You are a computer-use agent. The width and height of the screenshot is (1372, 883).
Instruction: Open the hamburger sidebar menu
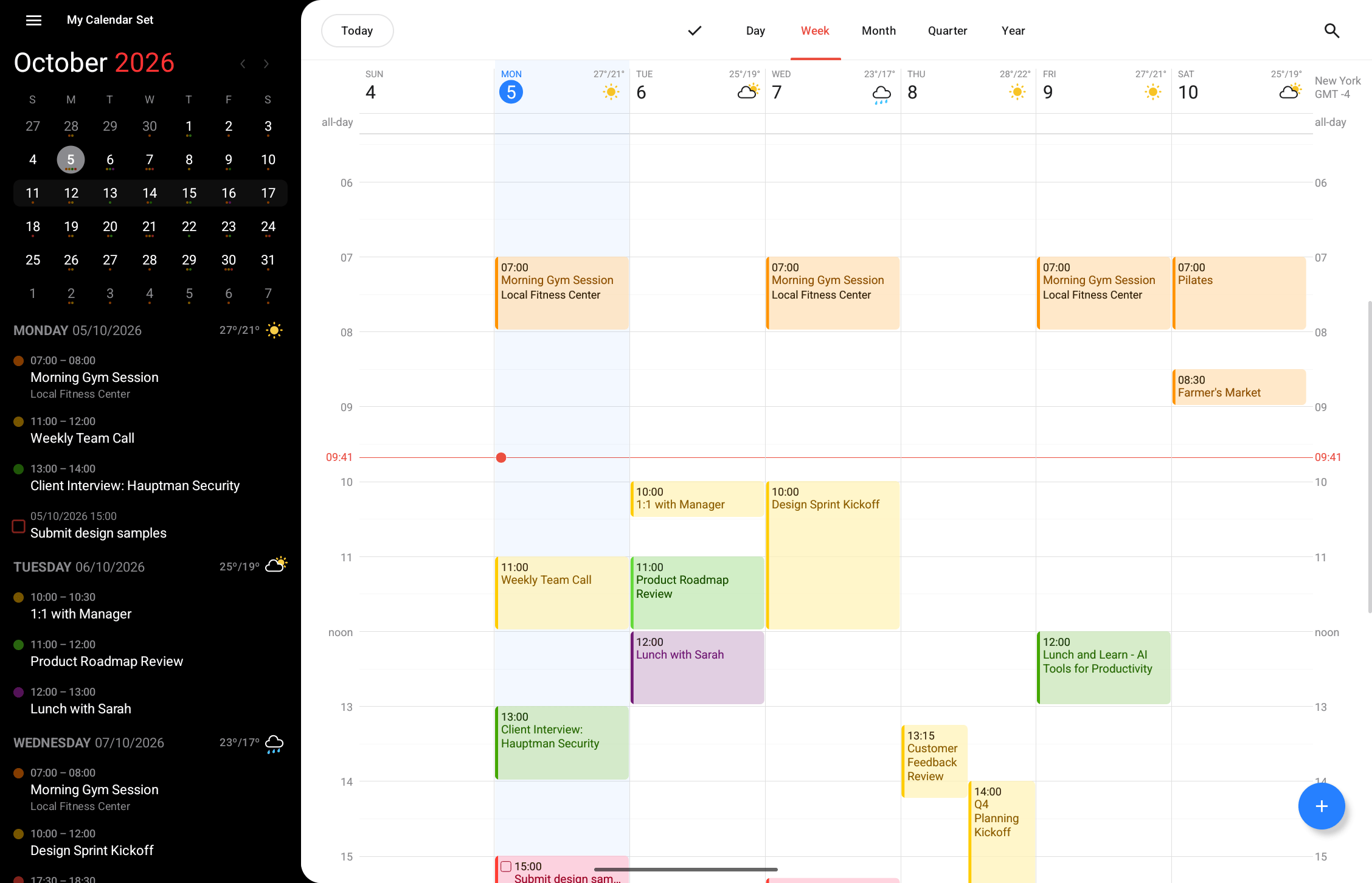pyautogui.click(x=33, y=20)
